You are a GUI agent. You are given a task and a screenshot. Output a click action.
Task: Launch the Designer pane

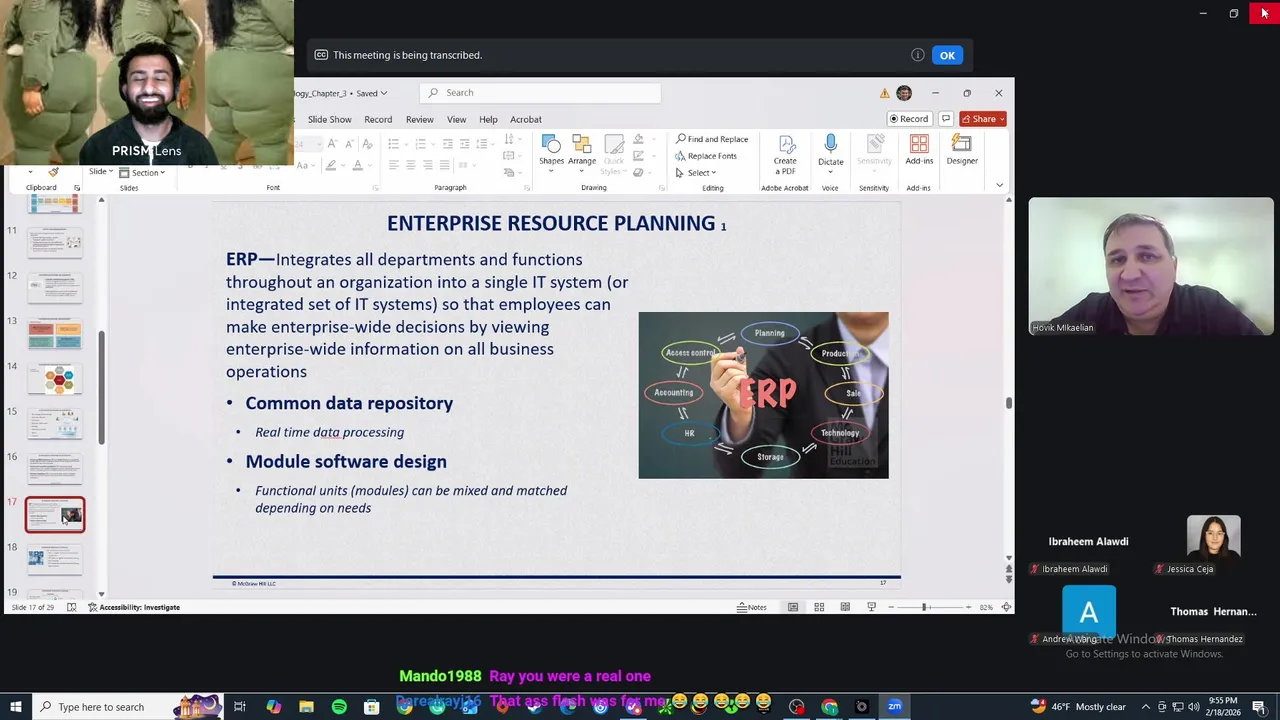(x=962, y=151)
